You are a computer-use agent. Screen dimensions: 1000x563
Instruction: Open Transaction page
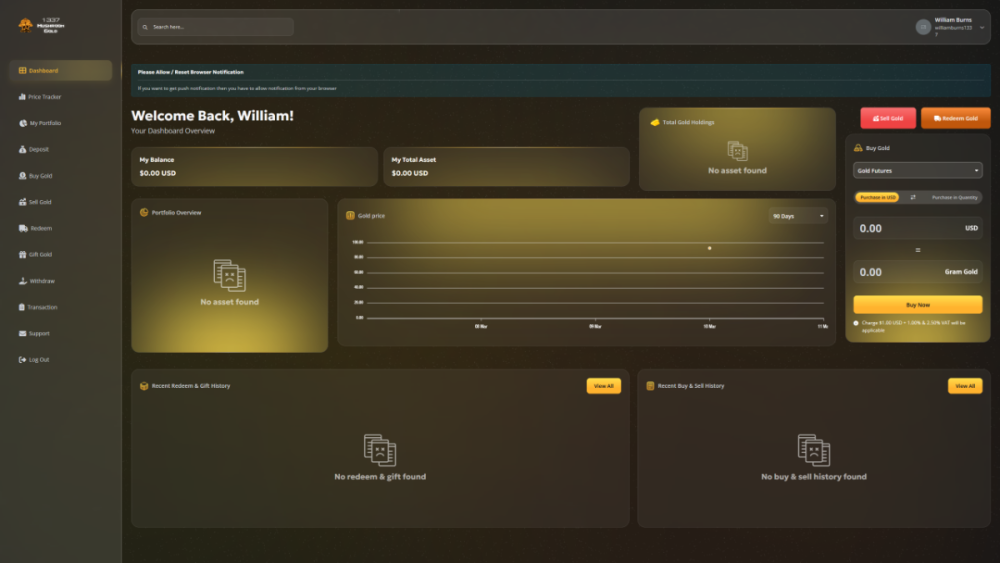click(38, 307)
